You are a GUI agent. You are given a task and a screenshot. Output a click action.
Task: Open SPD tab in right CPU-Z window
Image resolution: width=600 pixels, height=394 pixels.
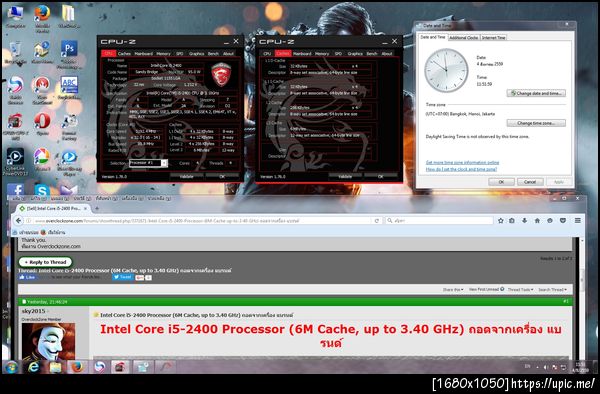click(x=338, y=54)
